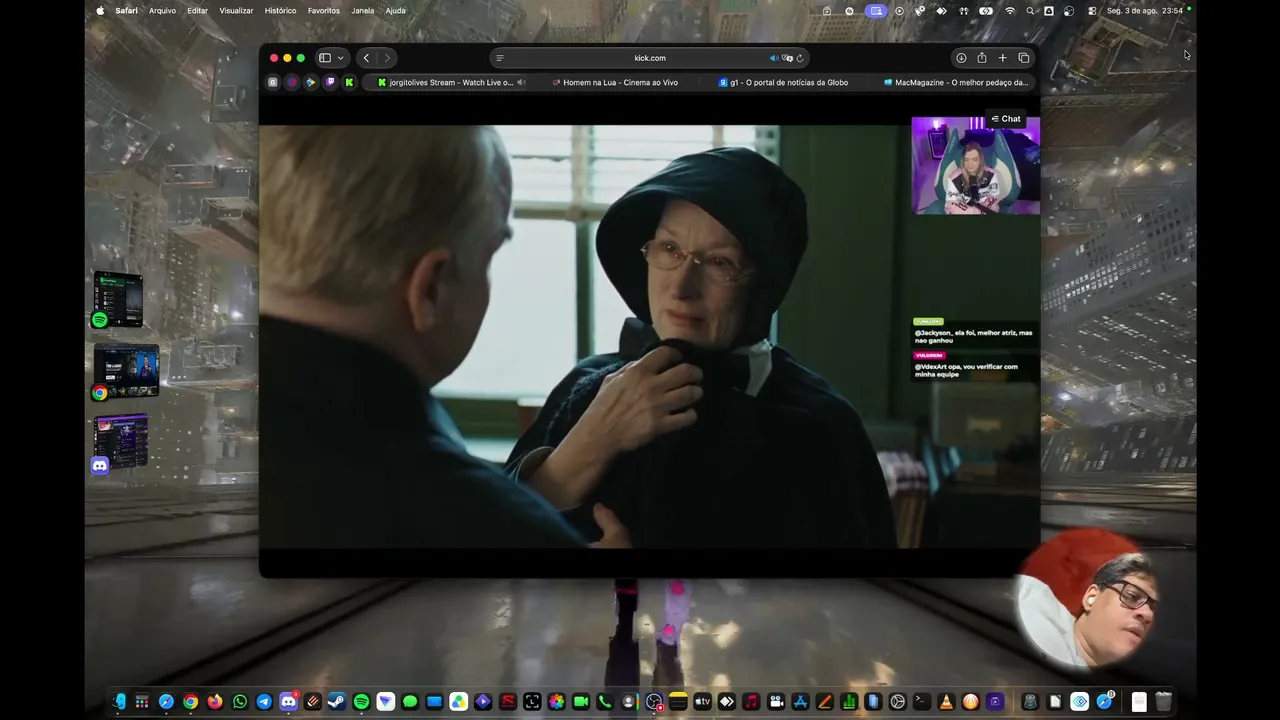The height and width of the screenshot is (720, 1280).
Task: Open FaceTime from the Dock
Action: [580, 702]
